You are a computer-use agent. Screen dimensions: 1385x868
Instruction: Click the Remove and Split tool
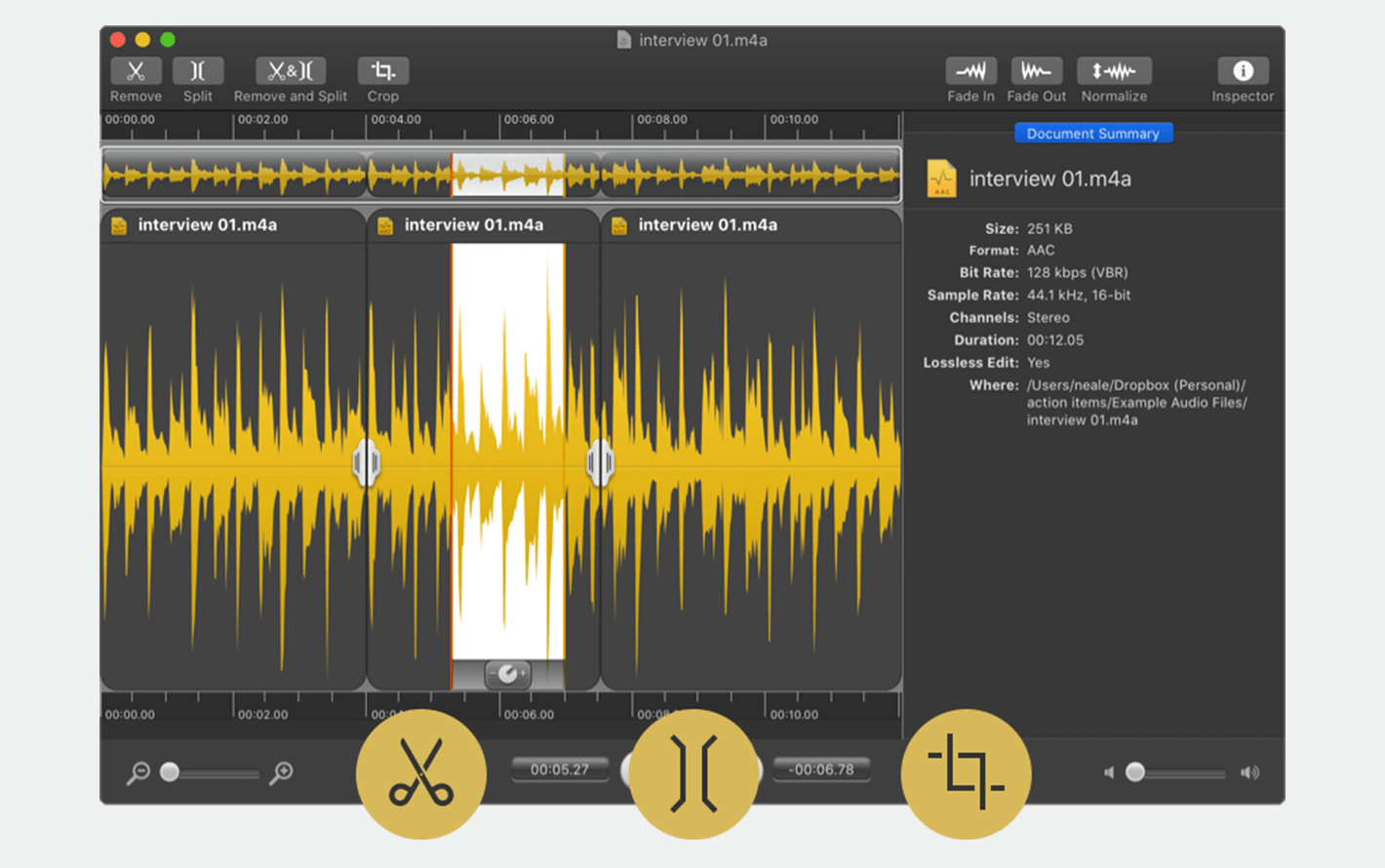click(291, 71)
